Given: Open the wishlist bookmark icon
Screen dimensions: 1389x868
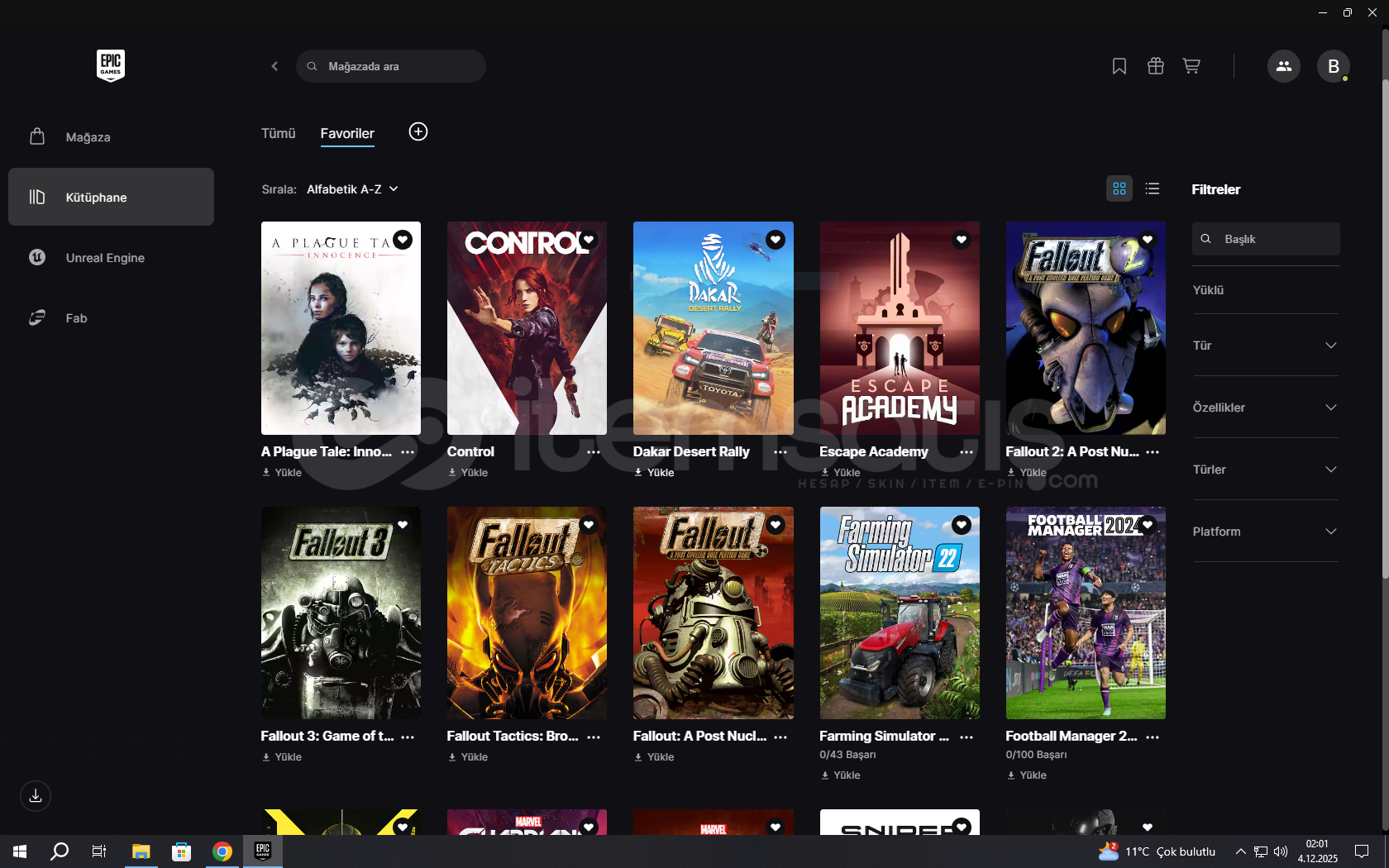Looking at the screenshot, I should 1119,66.
